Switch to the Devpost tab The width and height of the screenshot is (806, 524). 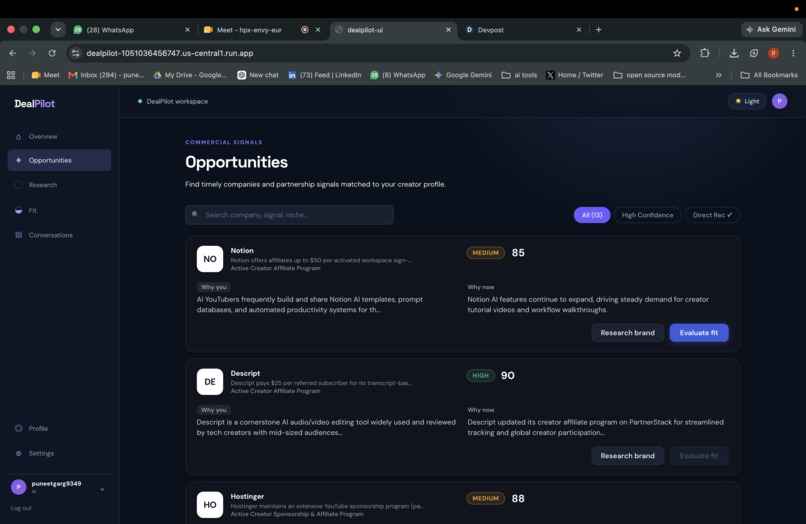coord(524,30)
